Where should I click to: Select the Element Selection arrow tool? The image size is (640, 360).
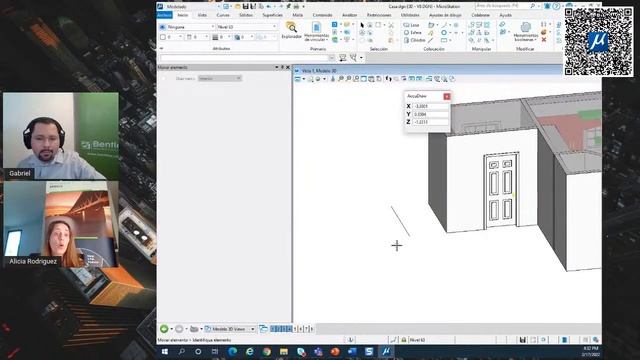(x=362, y=25)
